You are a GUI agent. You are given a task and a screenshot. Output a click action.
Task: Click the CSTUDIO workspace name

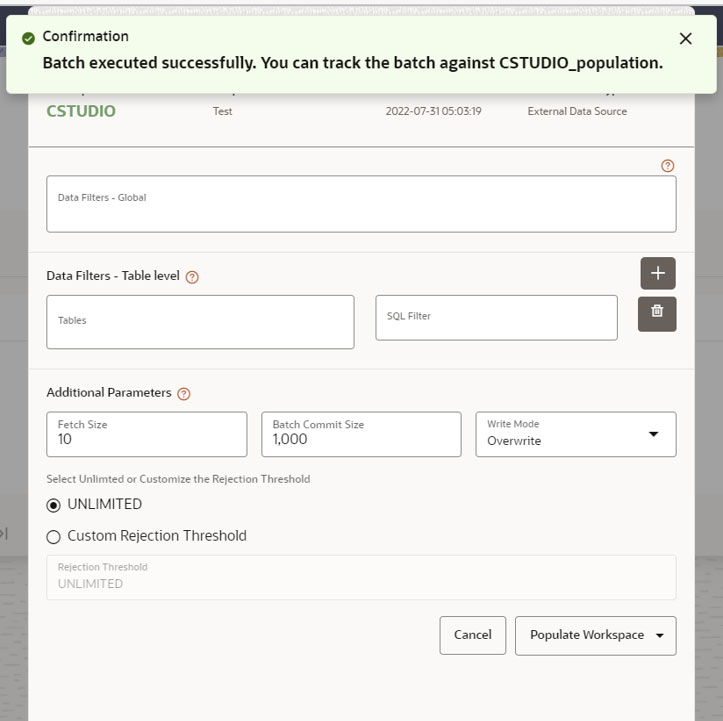click(81, 111)
